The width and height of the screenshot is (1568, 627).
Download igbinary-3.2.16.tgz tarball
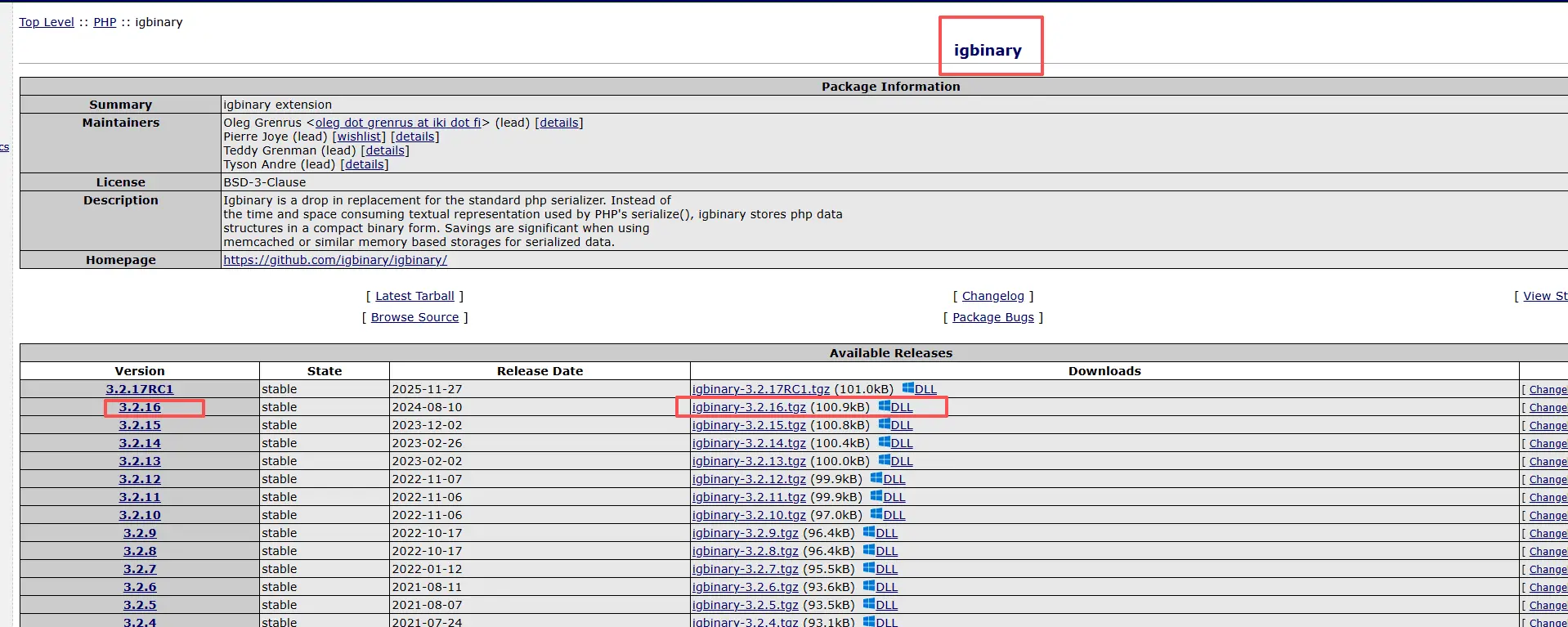click(x=749, y=407)
